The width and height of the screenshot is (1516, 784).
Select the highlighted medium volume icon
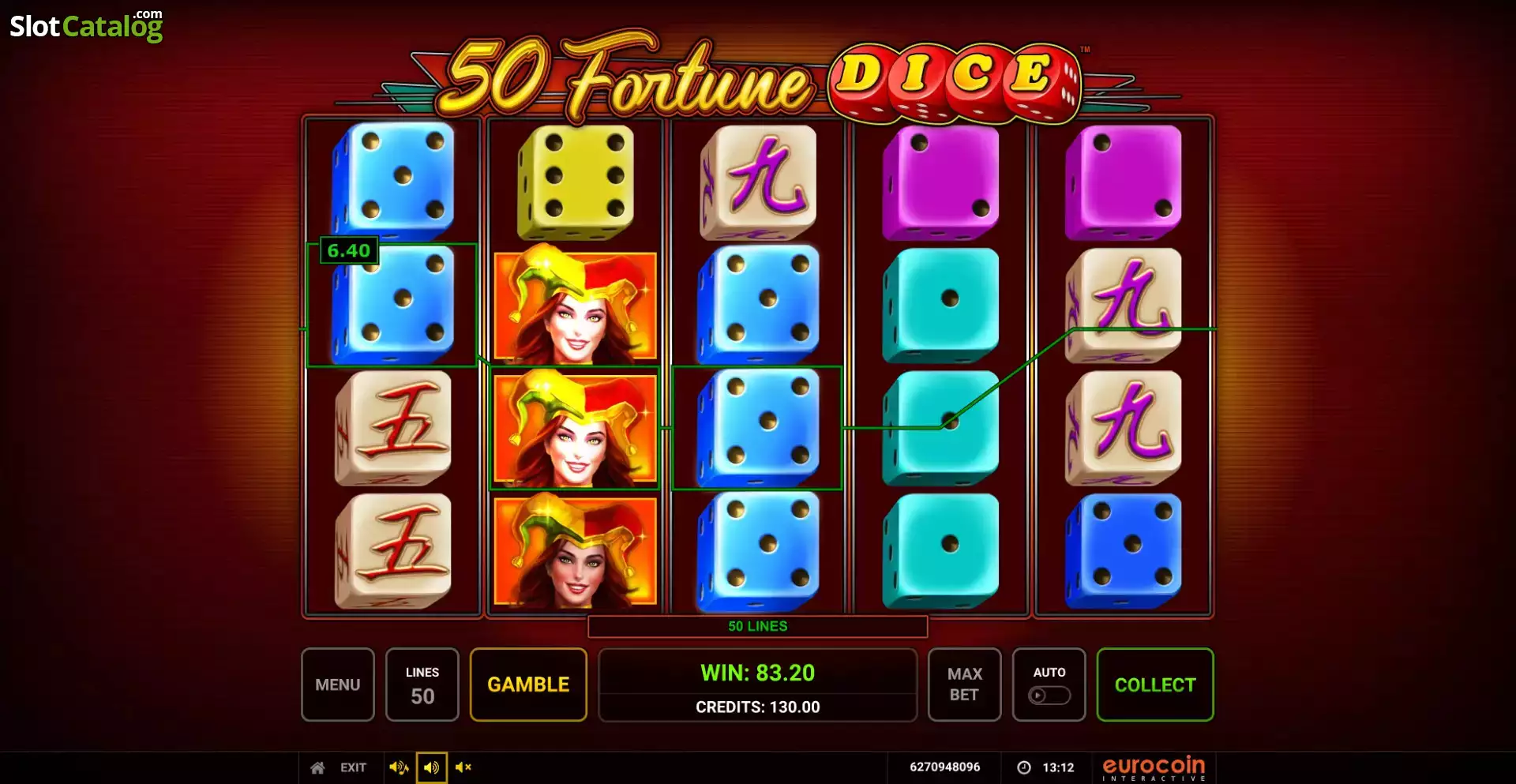(x=432, y=767)
